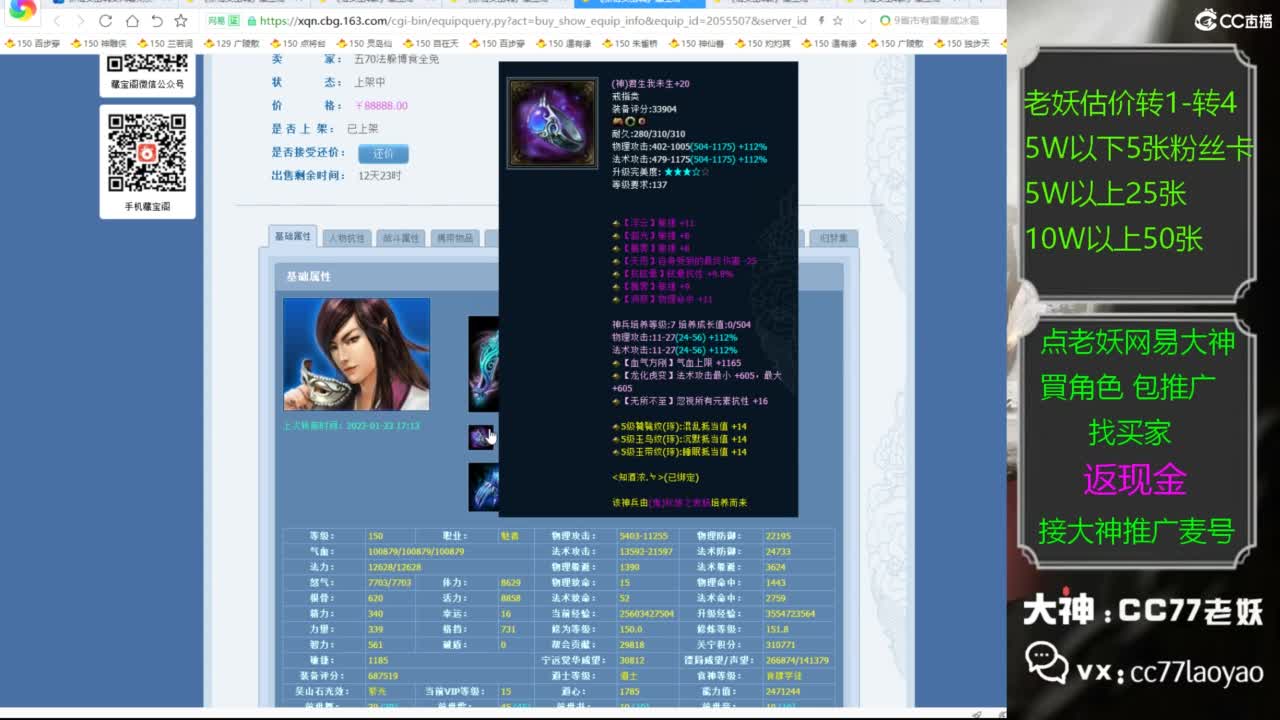Open the 150 神仙眷 bookmark

[696, 44]
